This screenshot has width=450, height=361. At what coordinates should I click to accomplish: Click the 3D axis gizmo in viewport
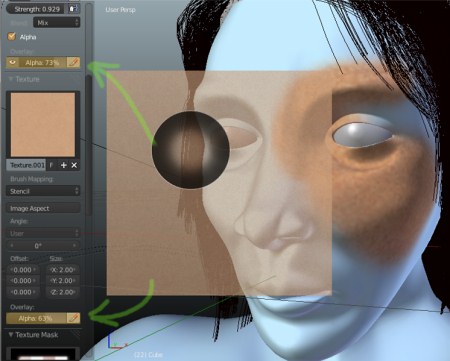pyautogui.click(x=116, y=343)
